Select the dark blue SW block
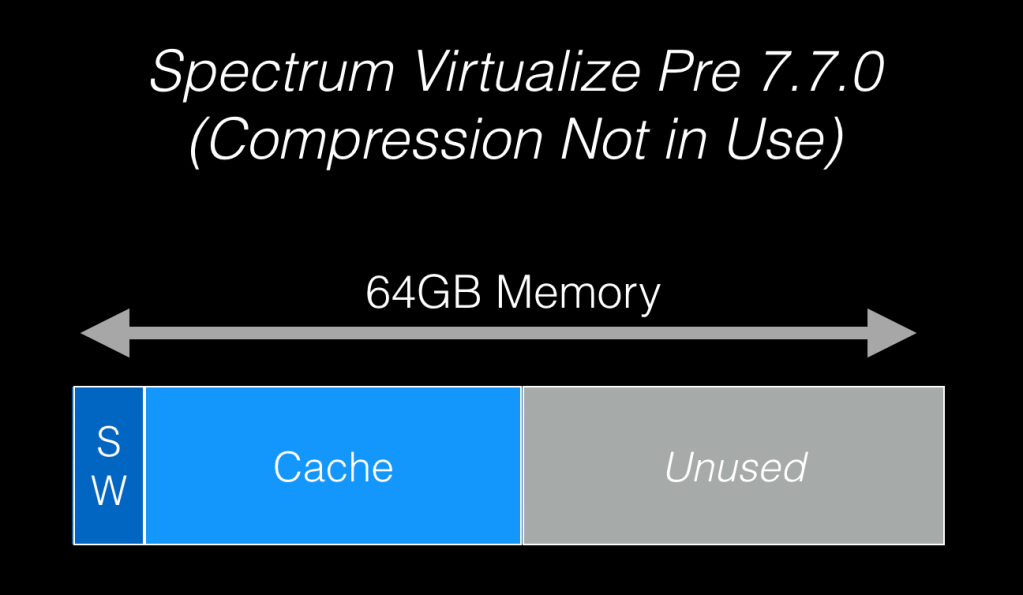The width and height of the screenshot is (1023, 595). coord(109,466)
